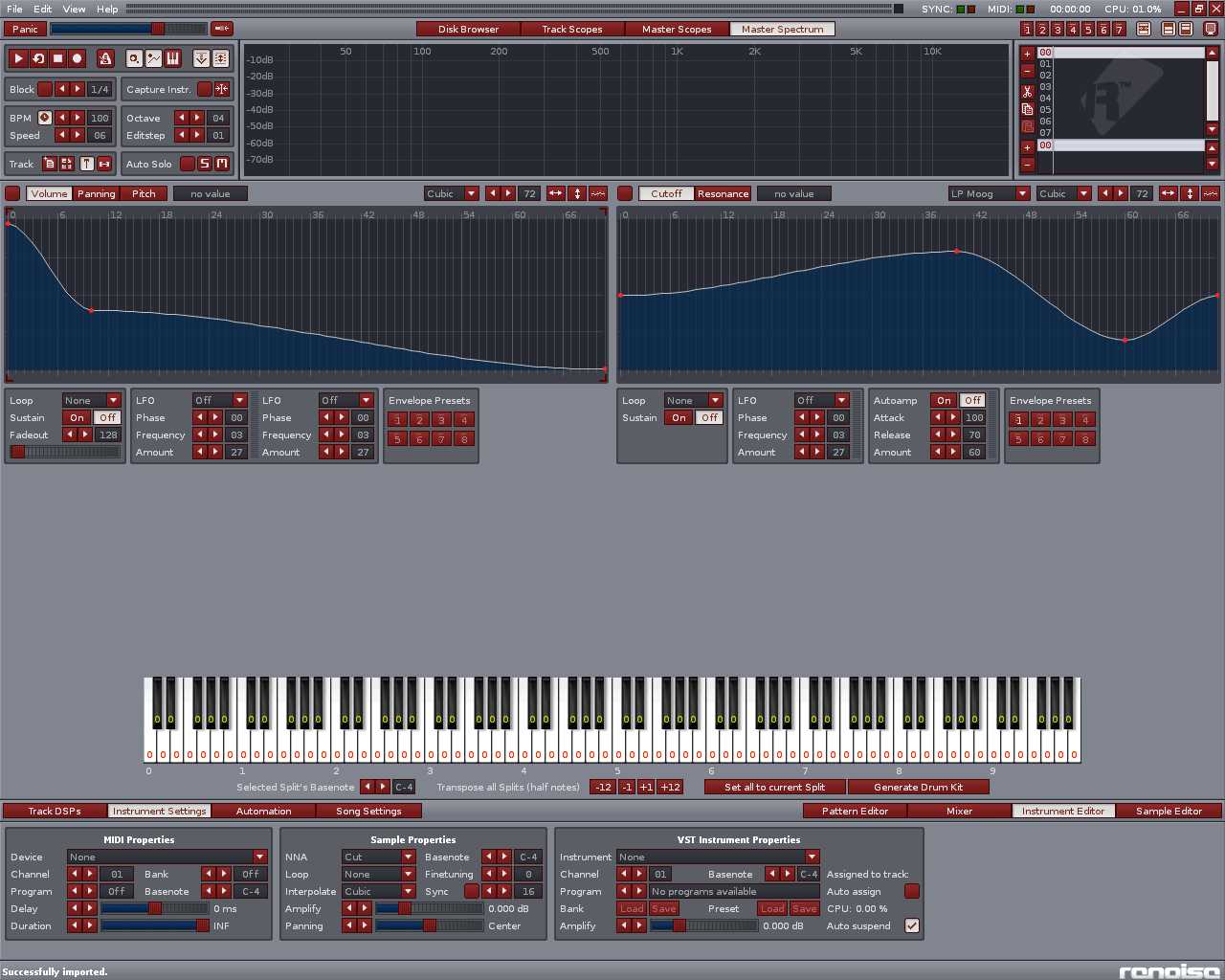Click the Mute 'M' track button

point(222,164)
